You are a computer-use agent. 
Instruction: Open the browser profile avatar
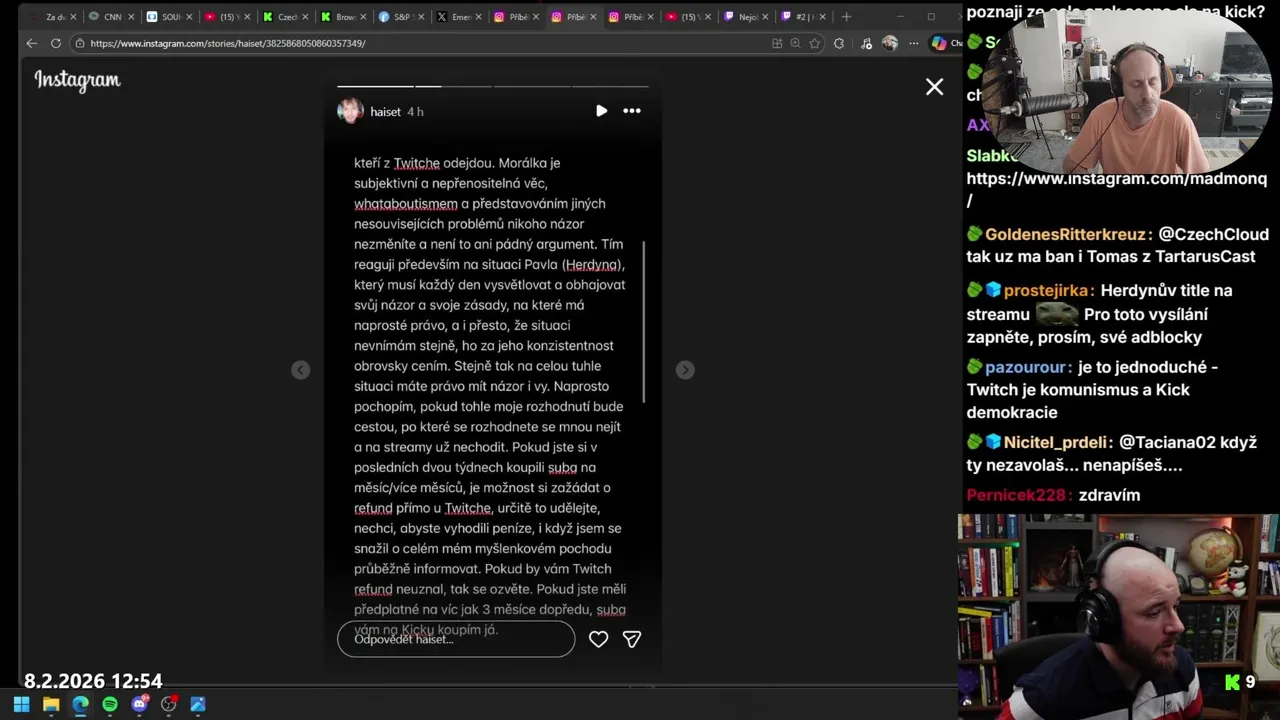click(x=889, y=43)
